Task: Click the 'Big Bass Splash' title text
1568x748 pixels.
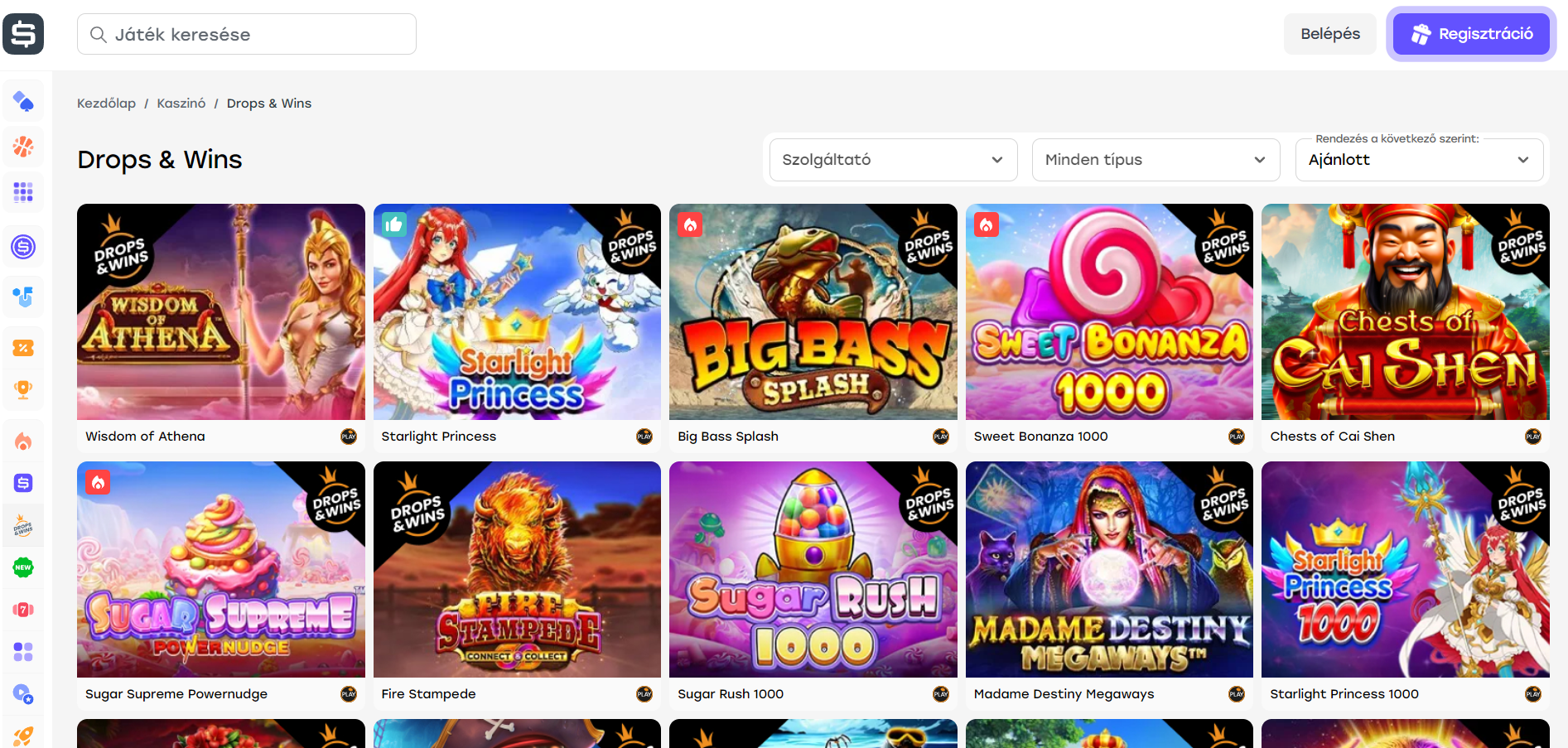Action: (728, 437)
